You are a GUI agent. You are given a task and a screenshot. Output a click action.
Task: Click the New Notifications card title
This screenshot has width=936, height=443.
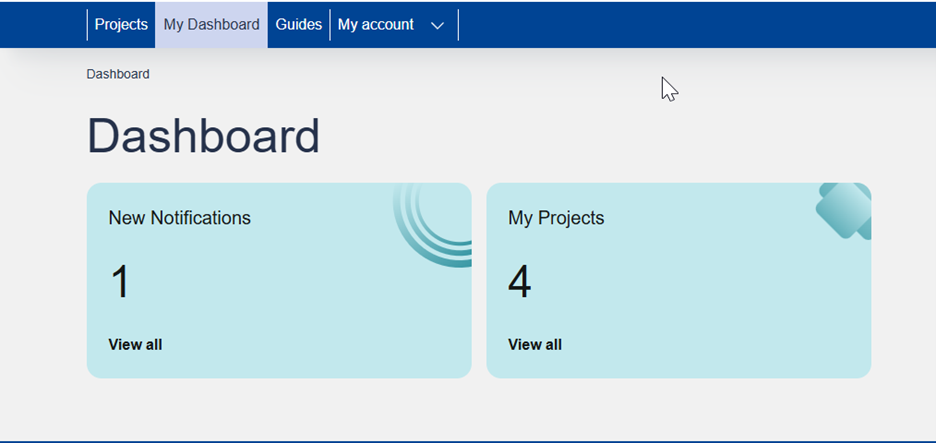(x=180, y=218)
